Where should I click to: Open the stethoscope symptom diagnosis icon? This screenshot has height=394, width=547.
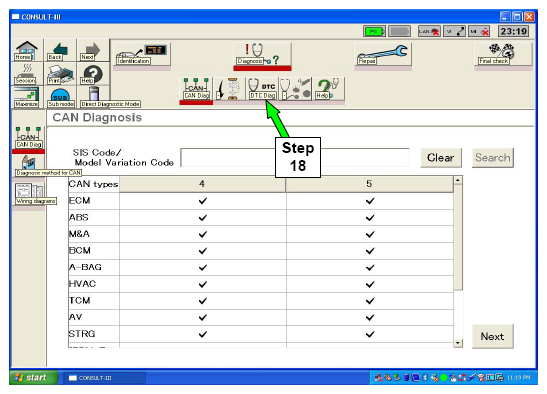[x=296, y=89]
